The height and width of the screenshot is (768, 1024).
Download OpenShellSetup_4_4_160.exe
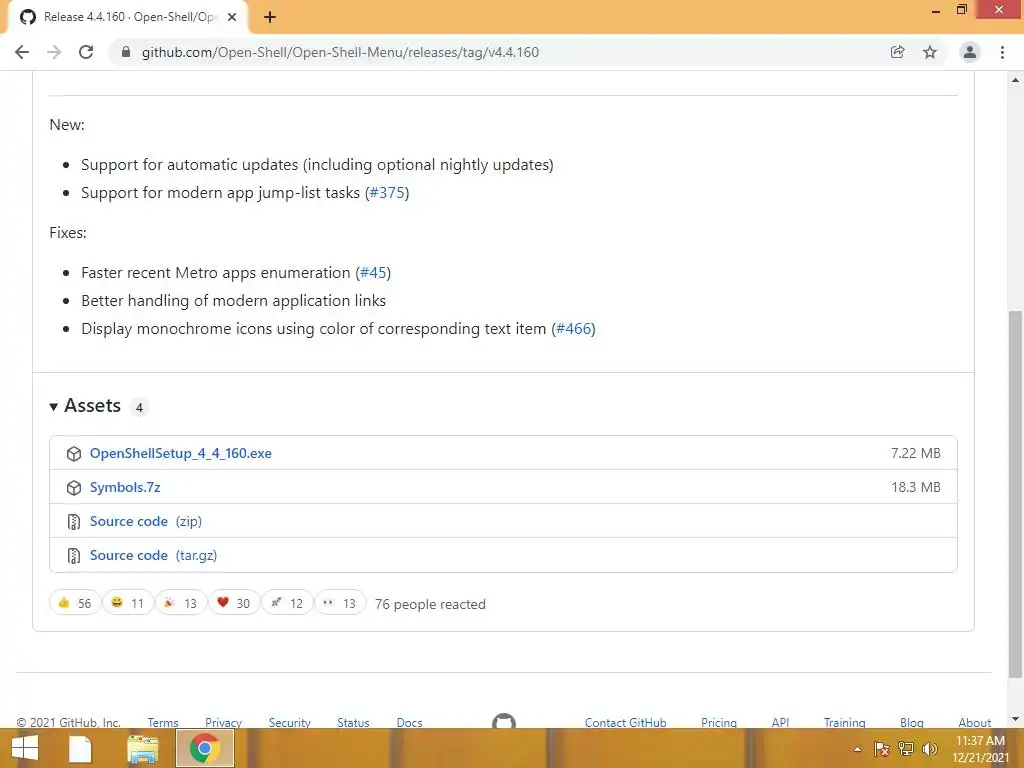180,453
